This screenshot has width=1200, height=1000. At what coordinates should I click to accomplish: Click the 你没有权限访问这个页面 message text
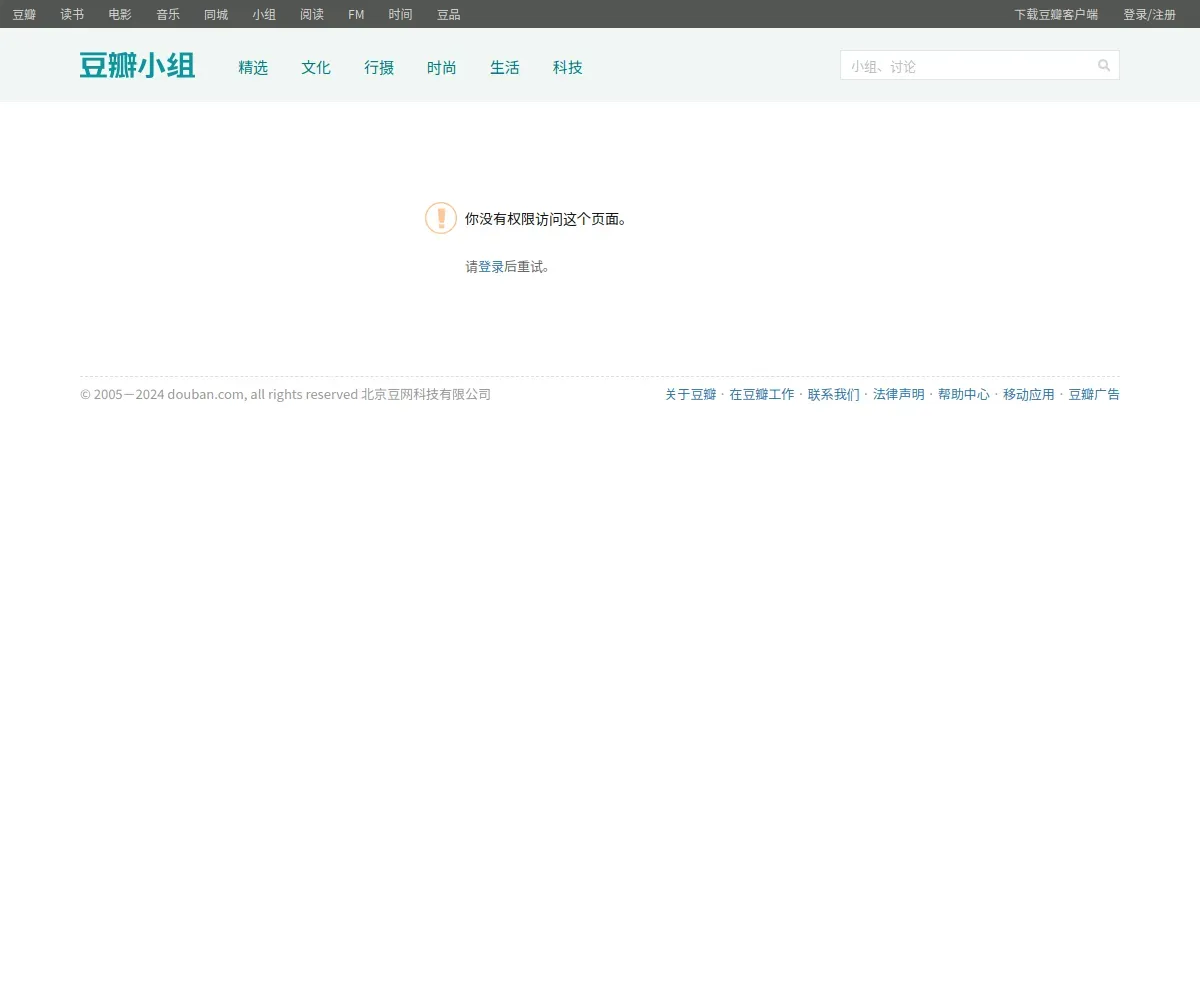pyautogui.click(x=546, y=219)
